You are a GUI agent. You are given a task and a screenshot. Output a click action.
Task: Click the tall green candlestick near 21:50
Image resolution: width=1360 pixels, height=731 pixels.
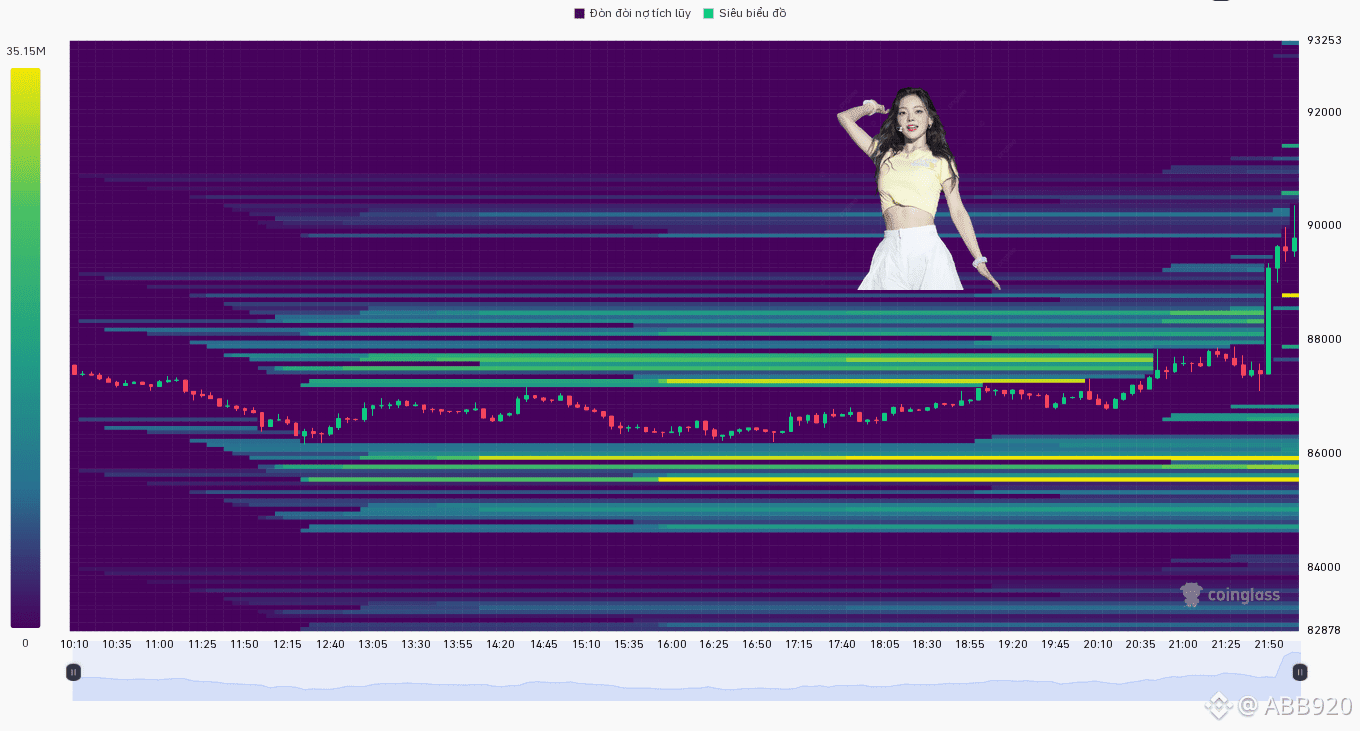(x=1268, y=320)
